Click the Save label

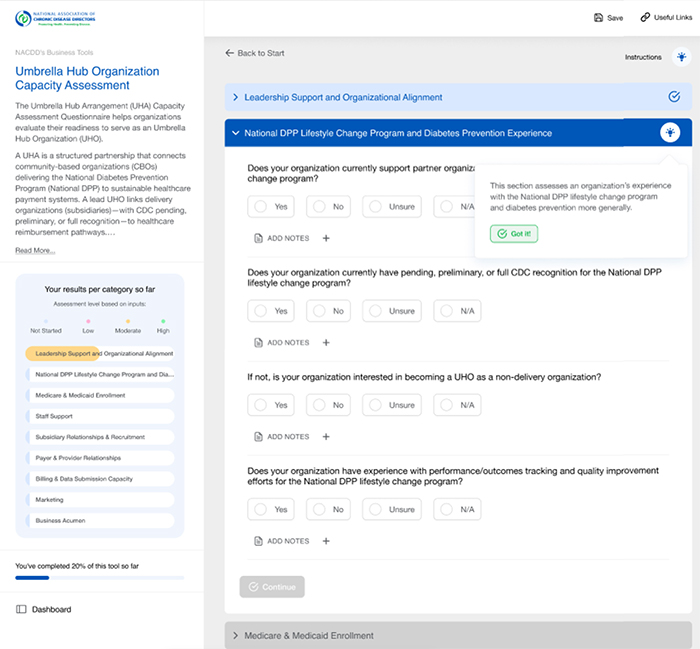pos(615,18)
